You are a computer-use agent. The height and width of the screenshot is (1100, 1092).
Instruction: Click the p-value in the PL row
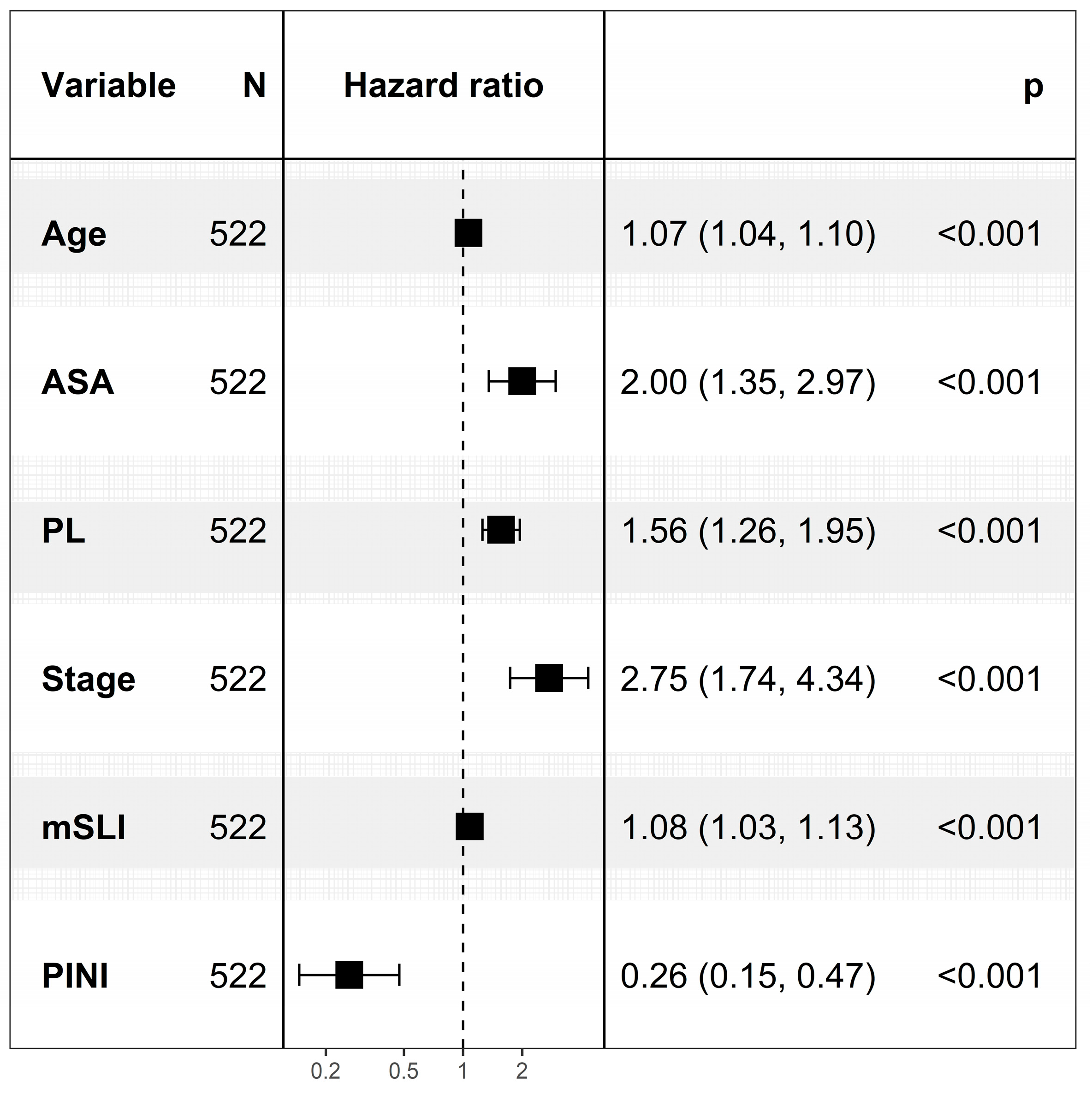point(990,531)
